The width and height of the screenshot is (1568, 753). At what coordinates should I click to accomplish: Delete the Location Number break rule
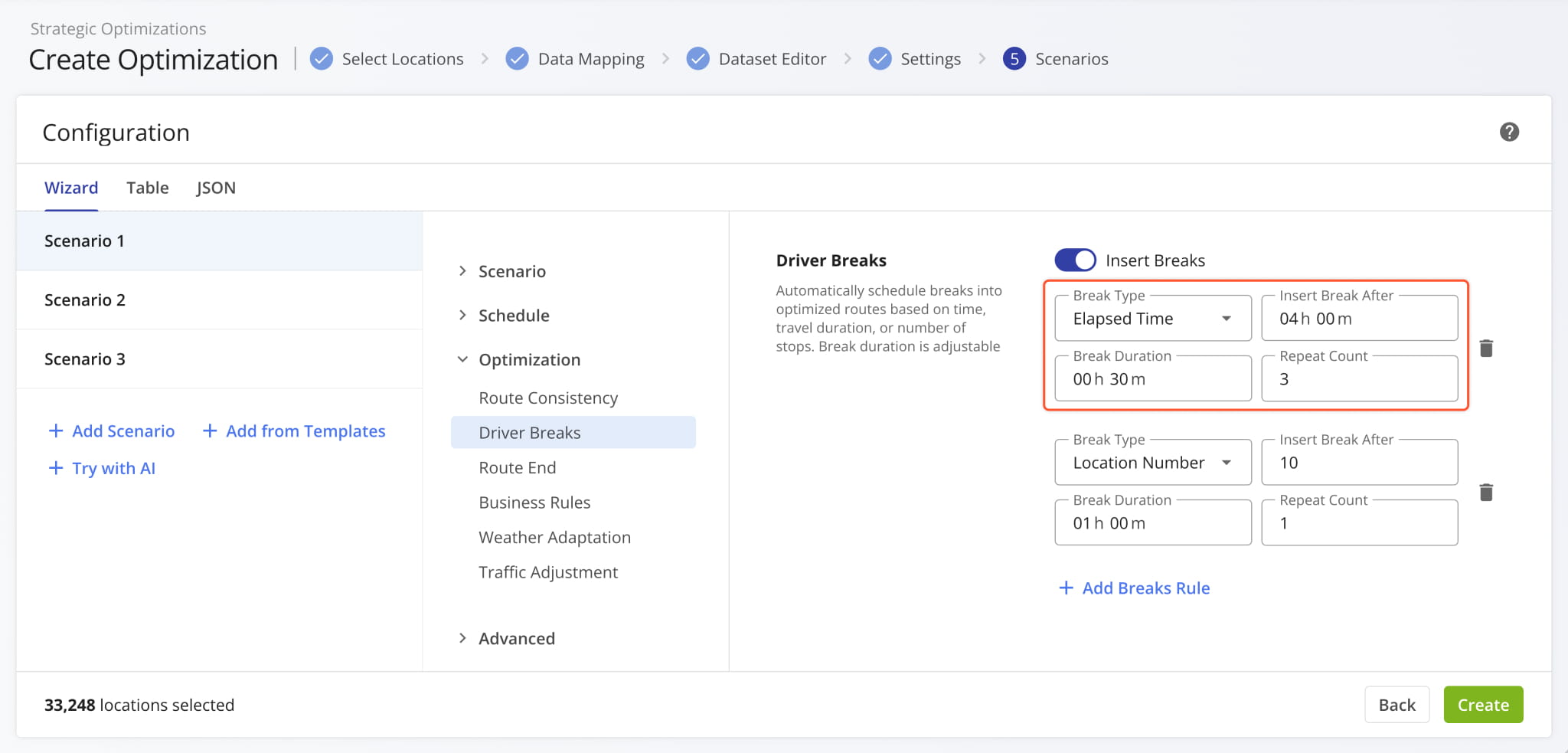(1485, 493)
